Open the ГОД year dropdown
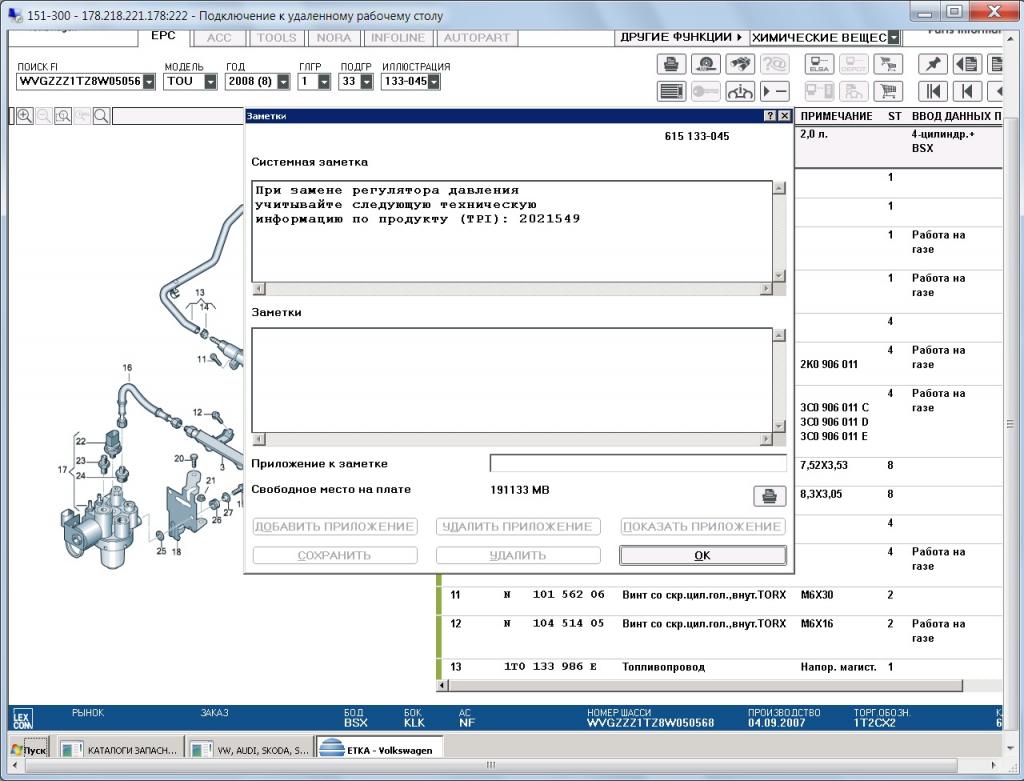The width and height of the screenshot is (1024, 781). (283, 82)
